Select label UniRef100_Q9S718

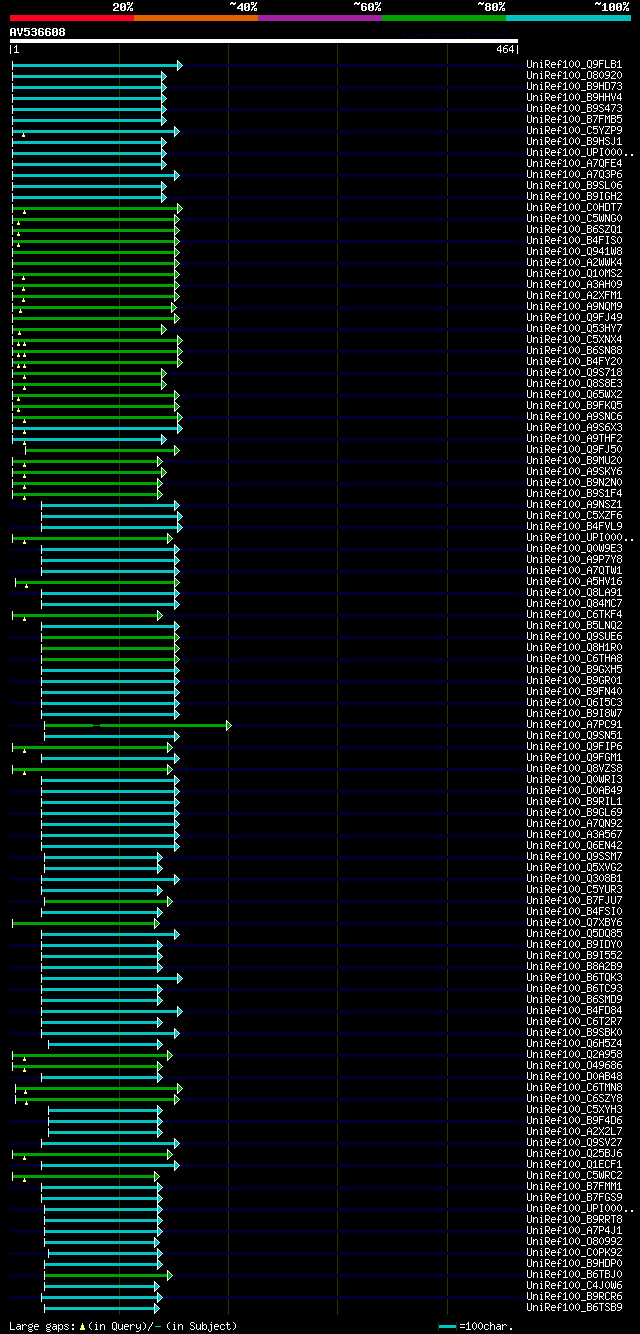[x=575, y=372]
